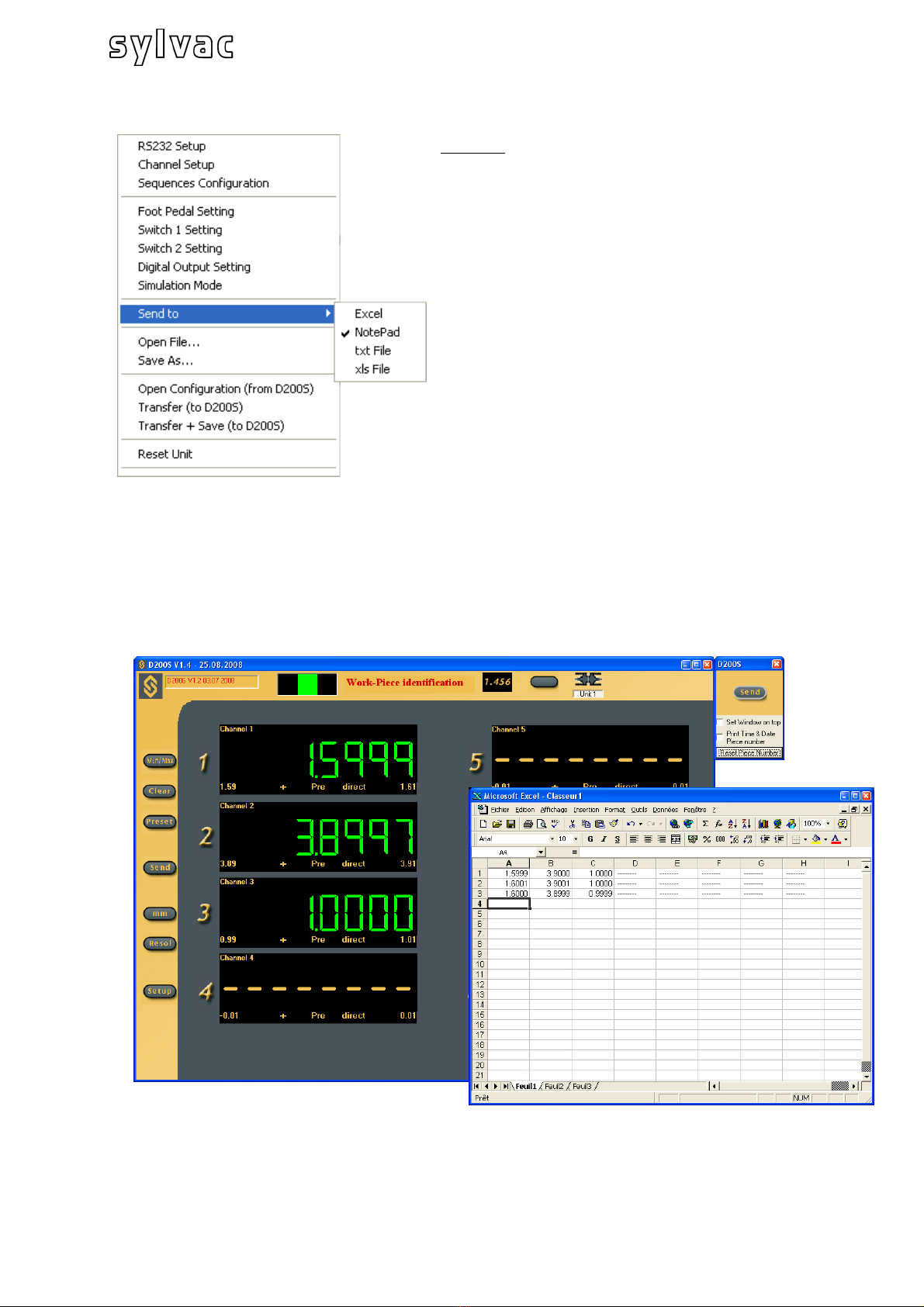Click the Merge and Center icon
Viewport: 924px width, 1307px height.
pyautogui.click(x=676, y=839)
